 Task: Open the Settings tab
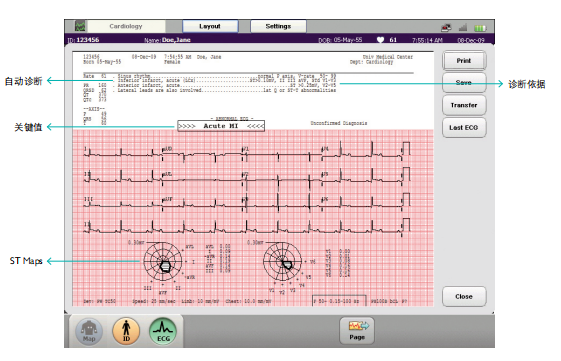[278, 26]
